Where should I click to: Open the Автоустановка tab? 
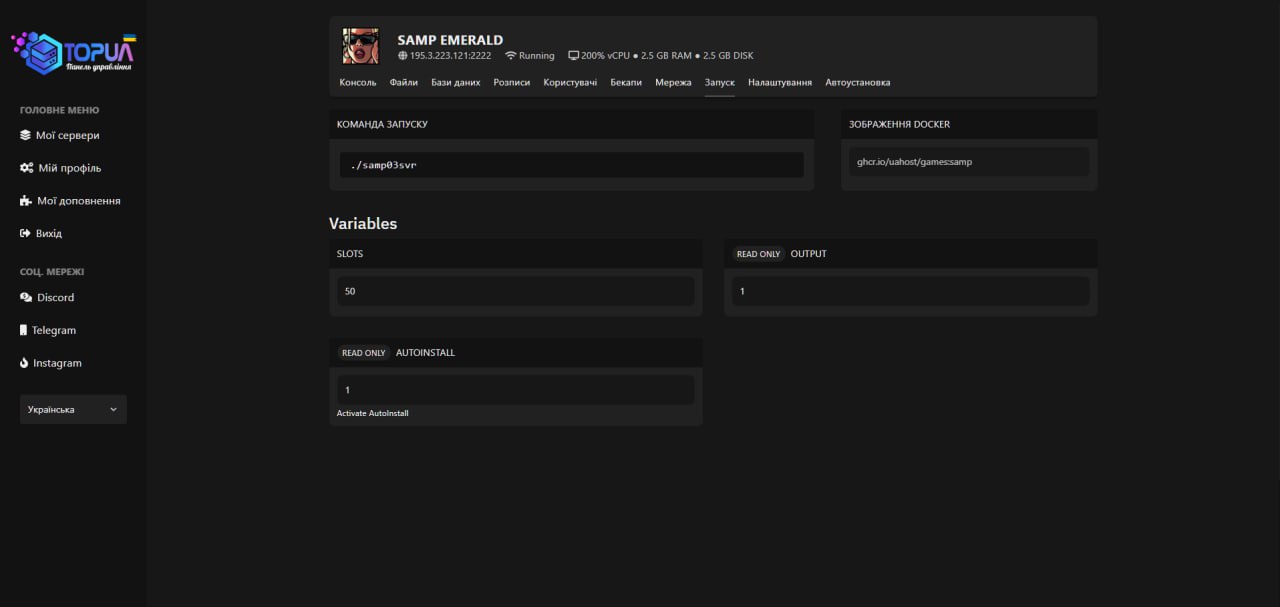pyautogui.click(x=857, y=82)
